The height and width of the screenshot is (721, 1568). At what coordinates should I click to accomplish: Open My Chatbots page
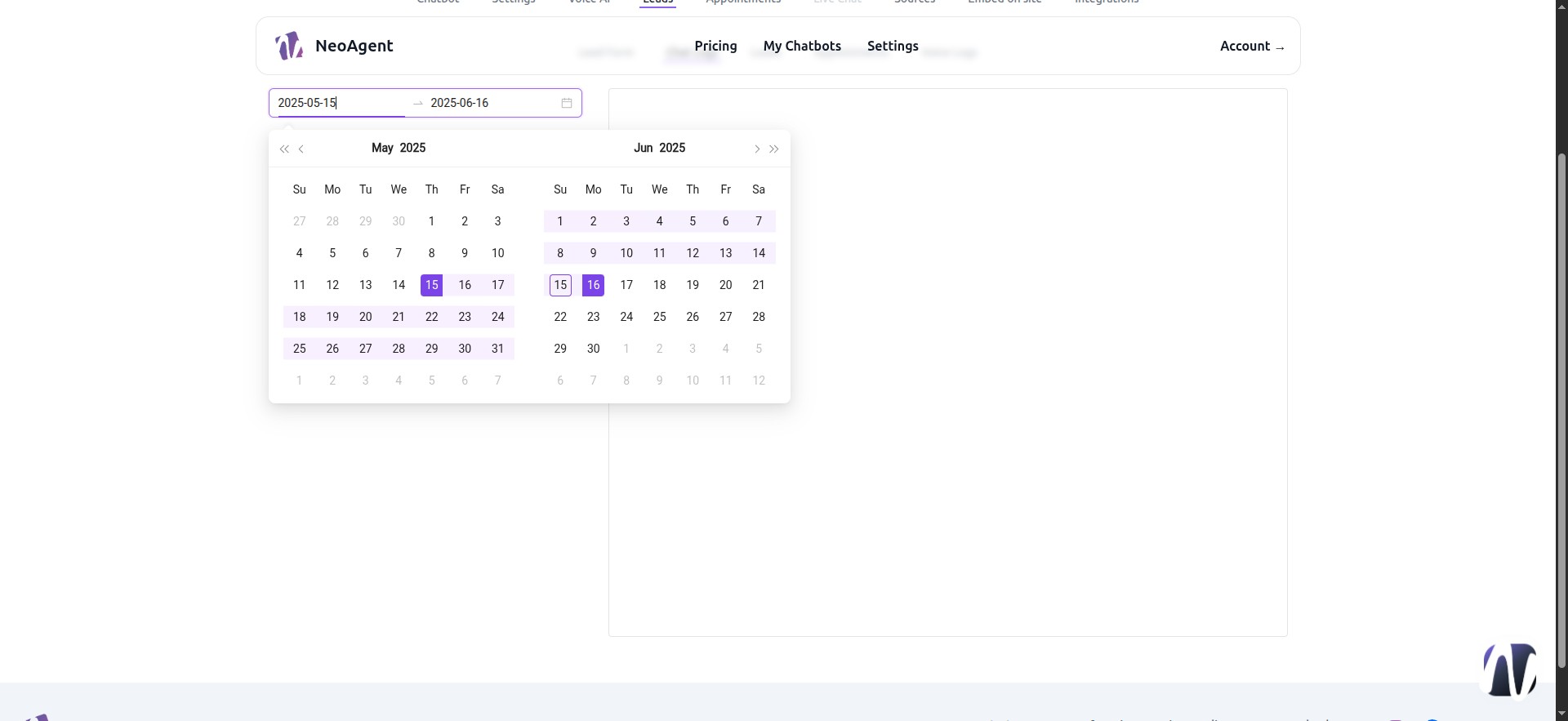tap(802, 46)
